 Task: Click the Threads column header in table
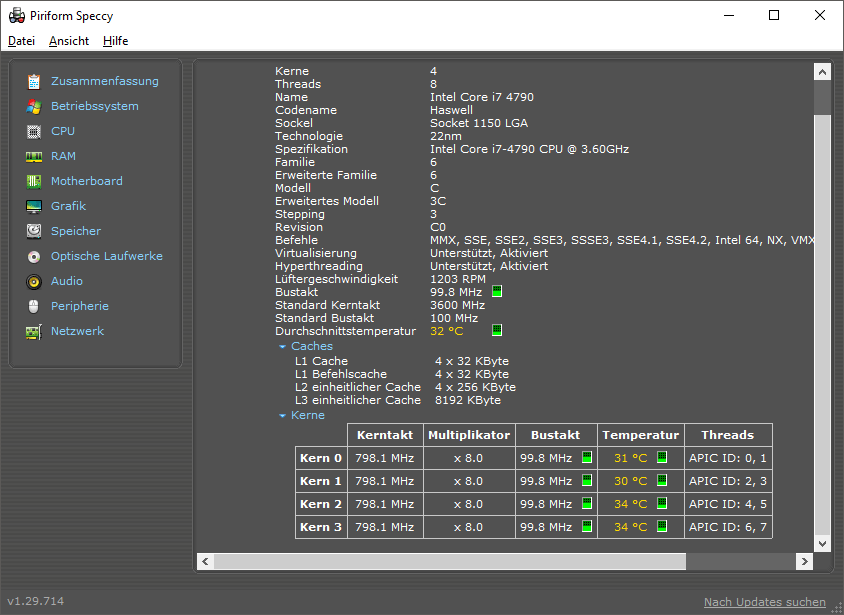728,435
